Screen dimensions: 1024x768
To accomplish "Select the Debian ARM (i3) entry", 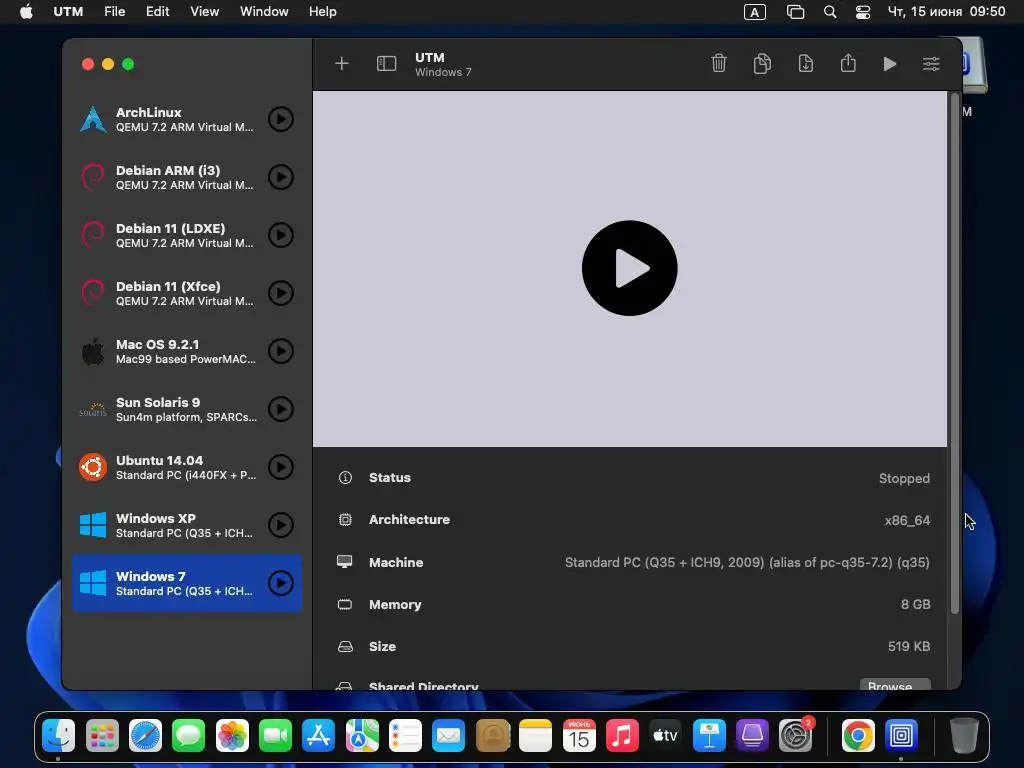I will (x=187, y=177).
